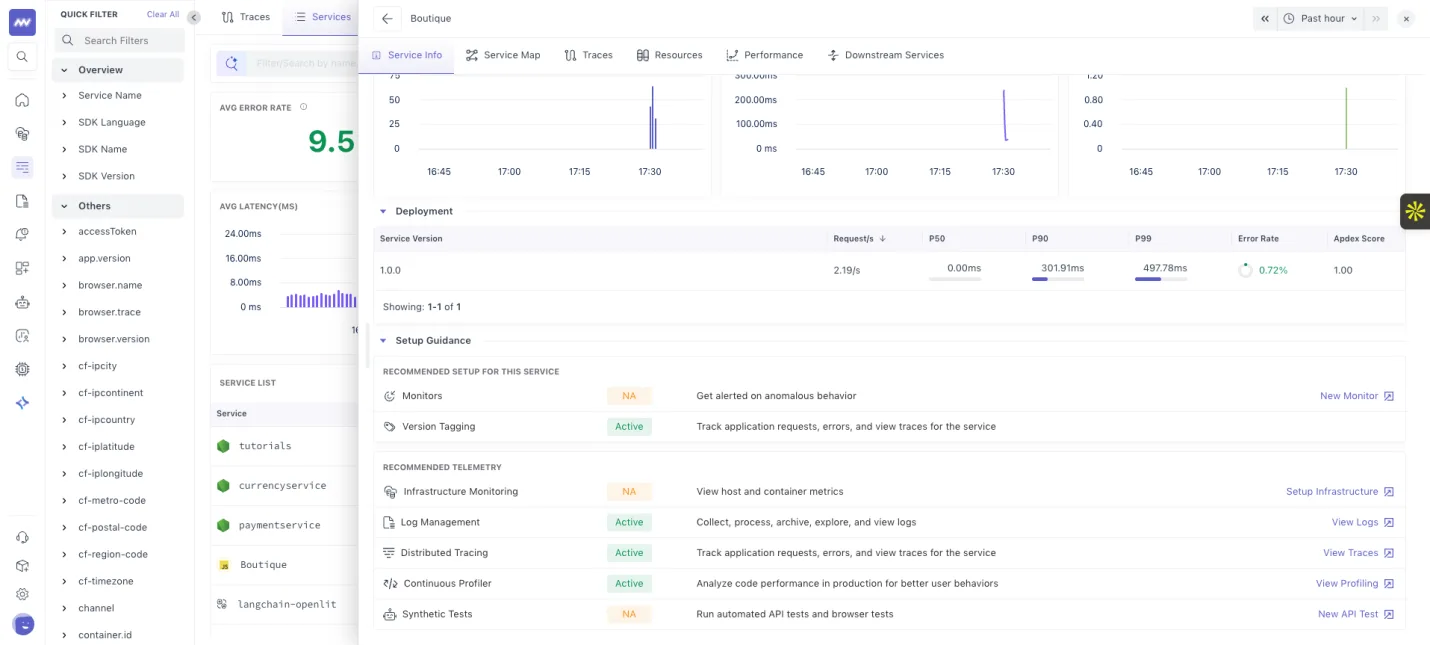The height and width of the screenshot is (645, 1430).
Task: Expand the container.id filter
Action: 64,635
